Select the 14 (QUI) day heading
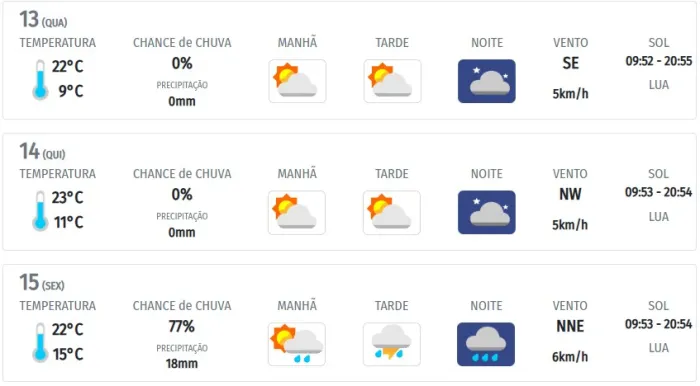The height and width of the screenshot is (386, 700). (x=42, y=151)
